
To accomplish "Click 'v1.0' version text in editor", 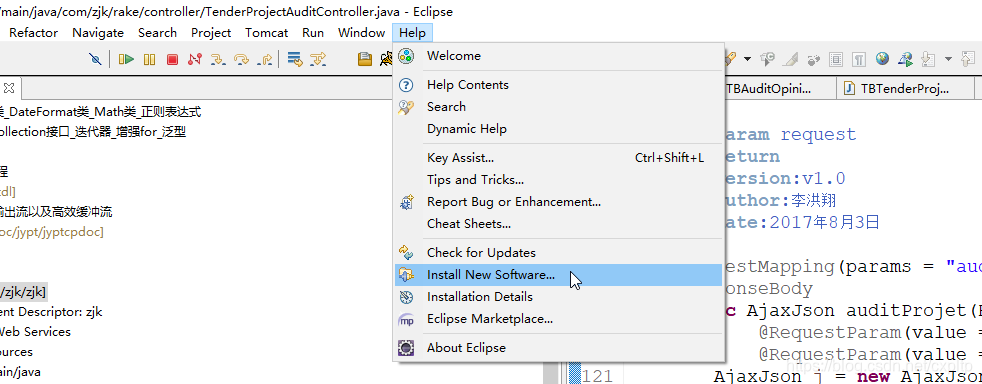I will [824, 179].
